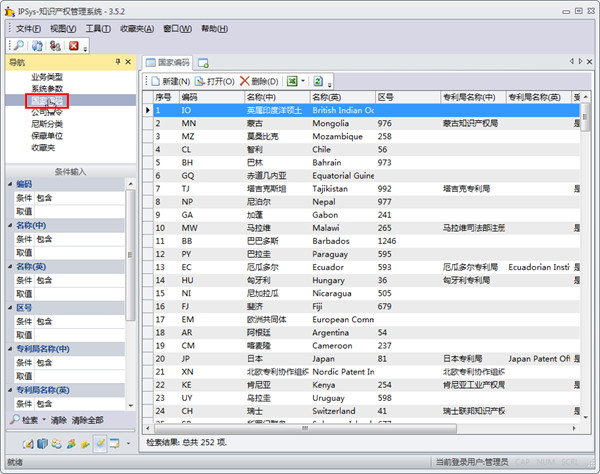Click the green refresh list icon
Screen dimensions: 600x474
(318, 81)
